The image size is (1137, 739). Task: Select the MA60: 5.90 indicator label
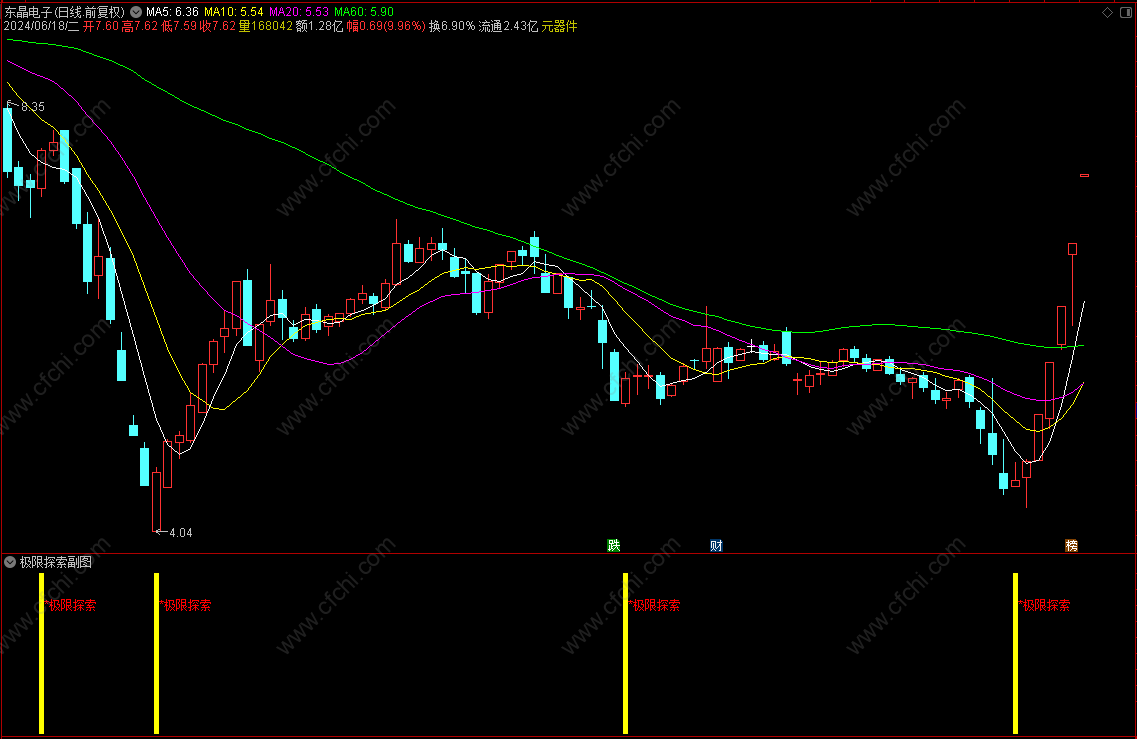(x=364, y=12)
